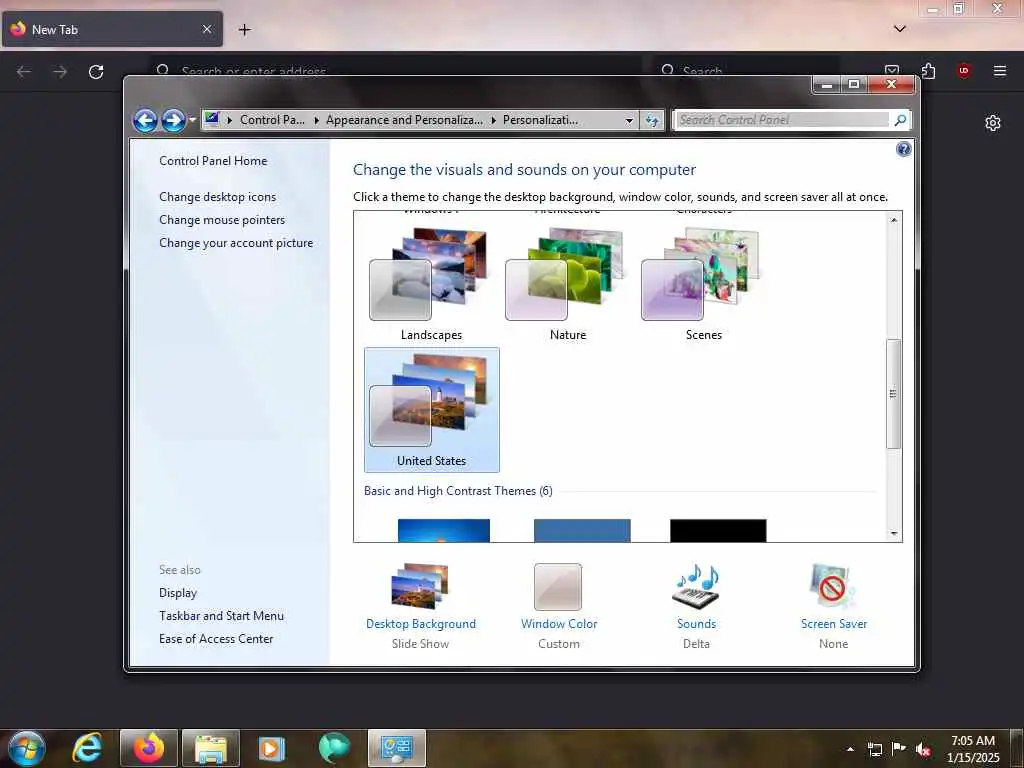The image size is (1024, 768).
Task: Open the Sounds keyboard icon
Action: (x=696, y=586)
